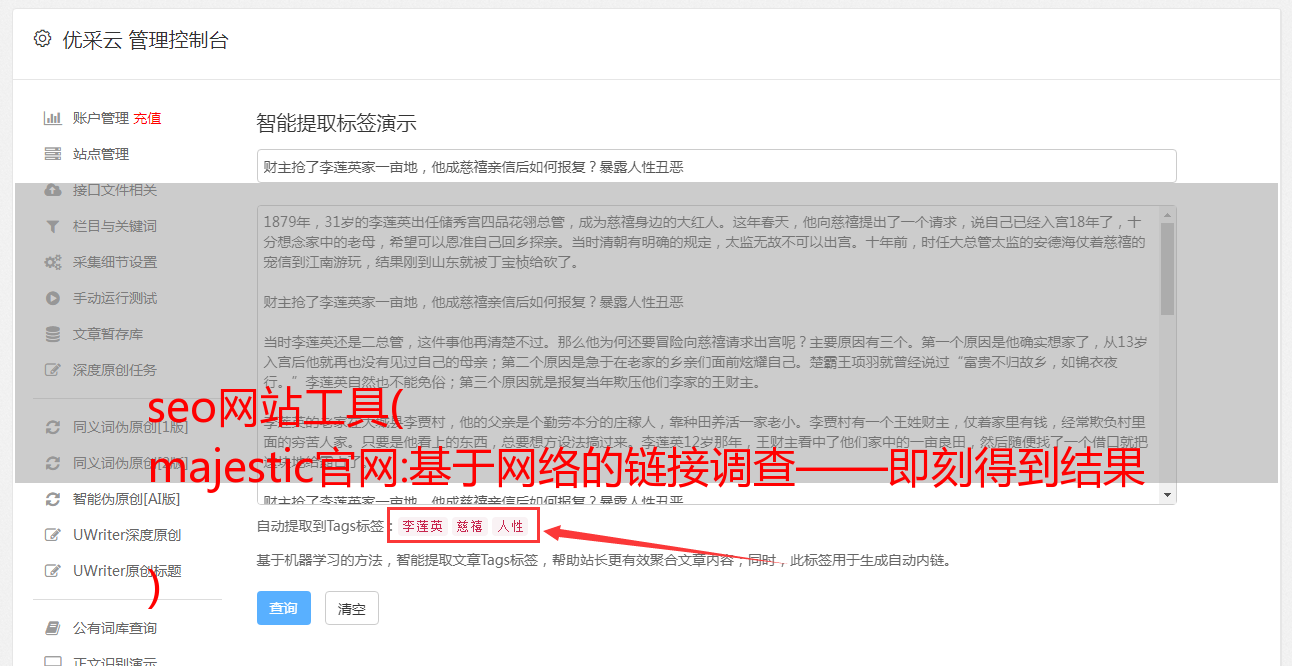Click into the article title input field

coord(716,166)
